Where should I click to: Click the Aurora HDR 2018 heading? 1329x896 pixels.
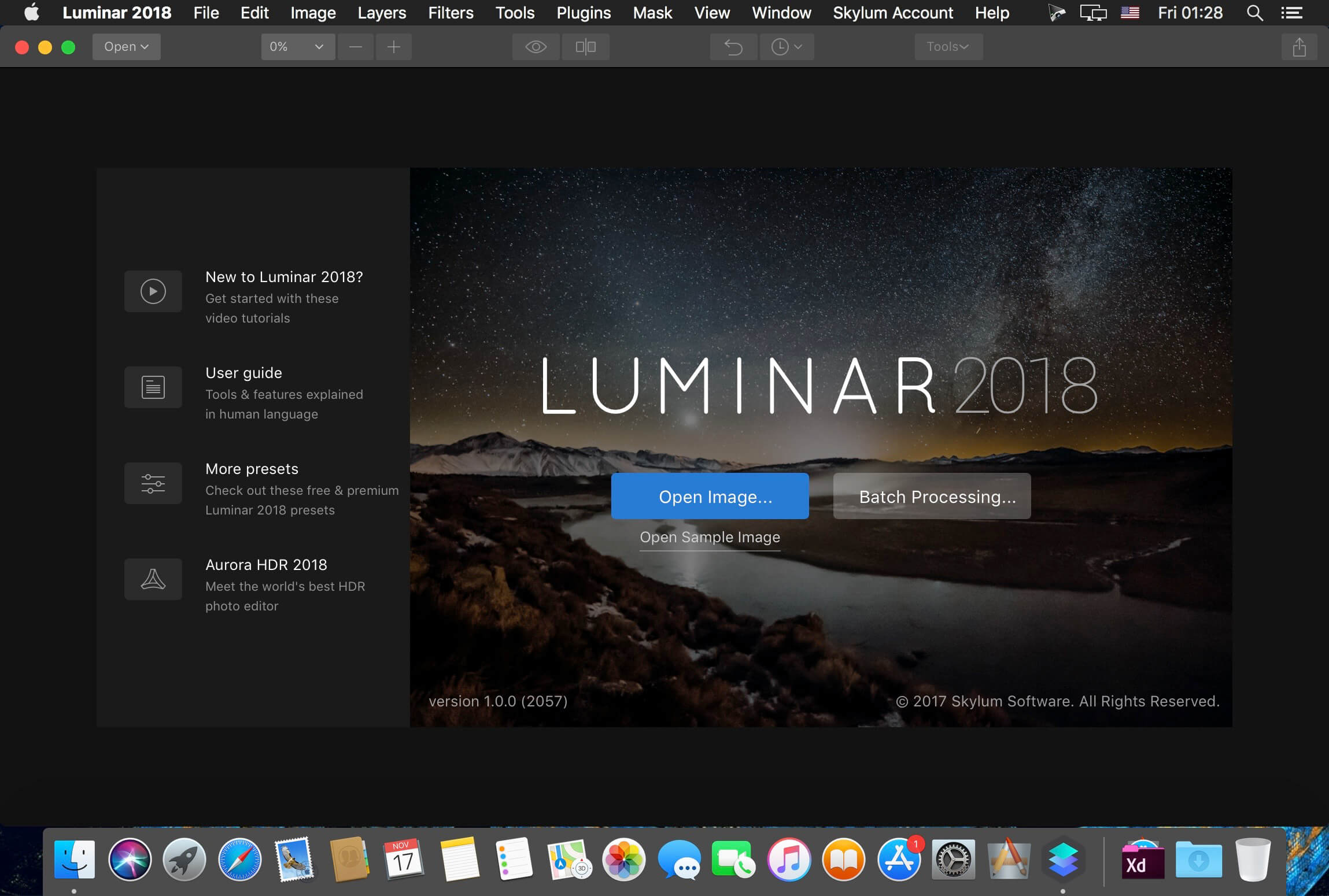[x=266, y=565]
